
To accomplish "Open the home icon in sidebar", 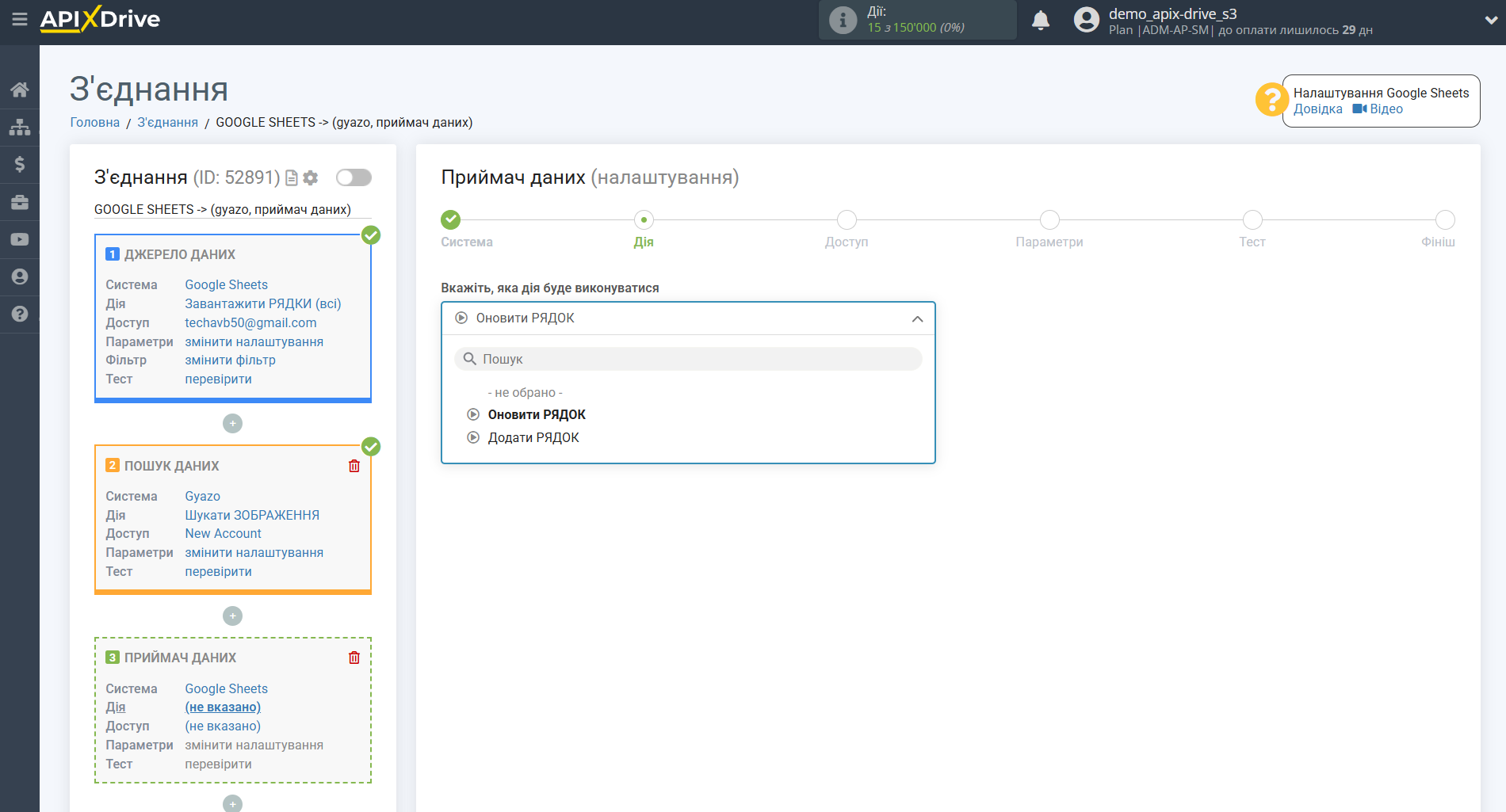I will pos(20,90).
